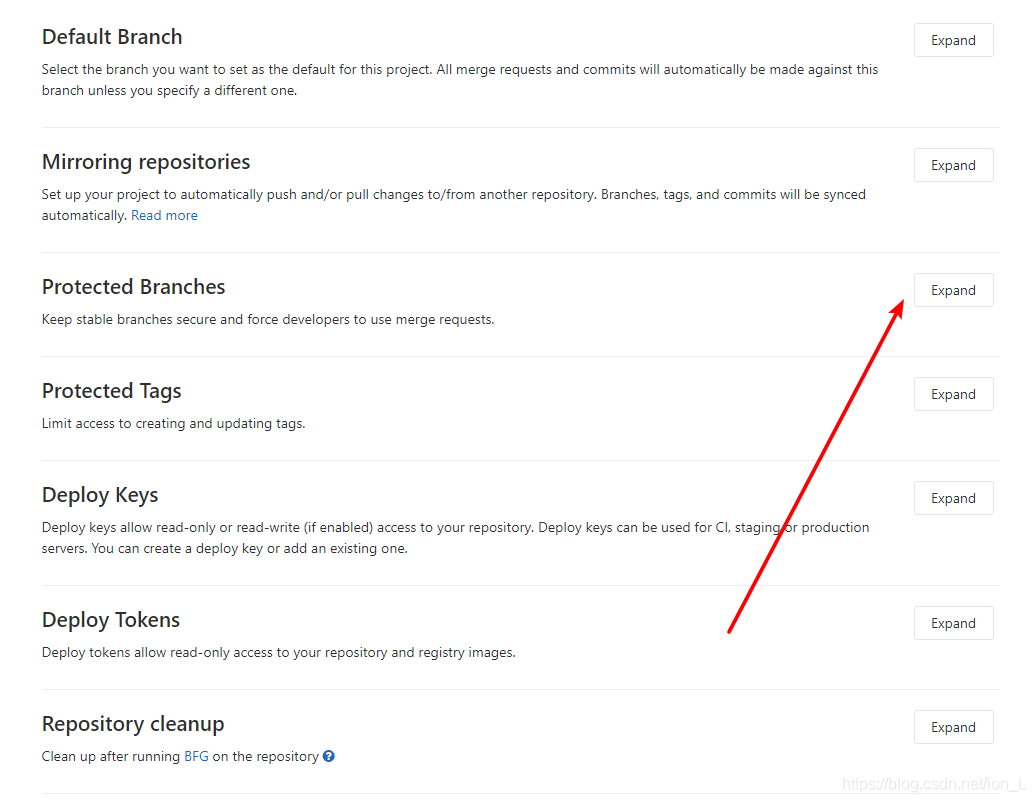Expand the Repository cleanup section
Viewport: 1036px width, 802px height.
click(953, 727)
